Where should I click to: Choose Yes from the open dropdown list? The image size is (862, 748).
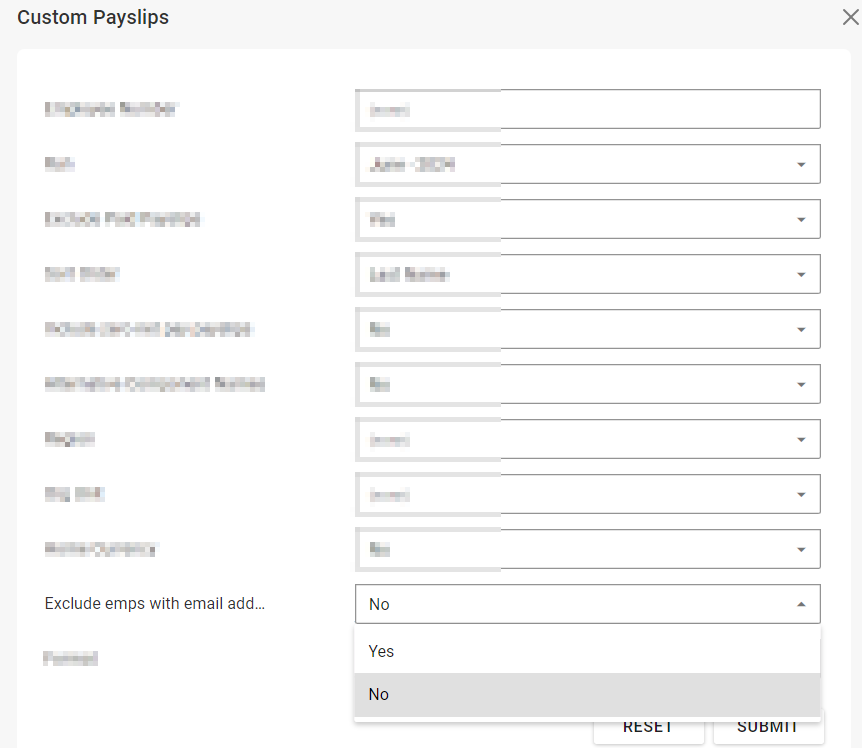pos(382,651)
